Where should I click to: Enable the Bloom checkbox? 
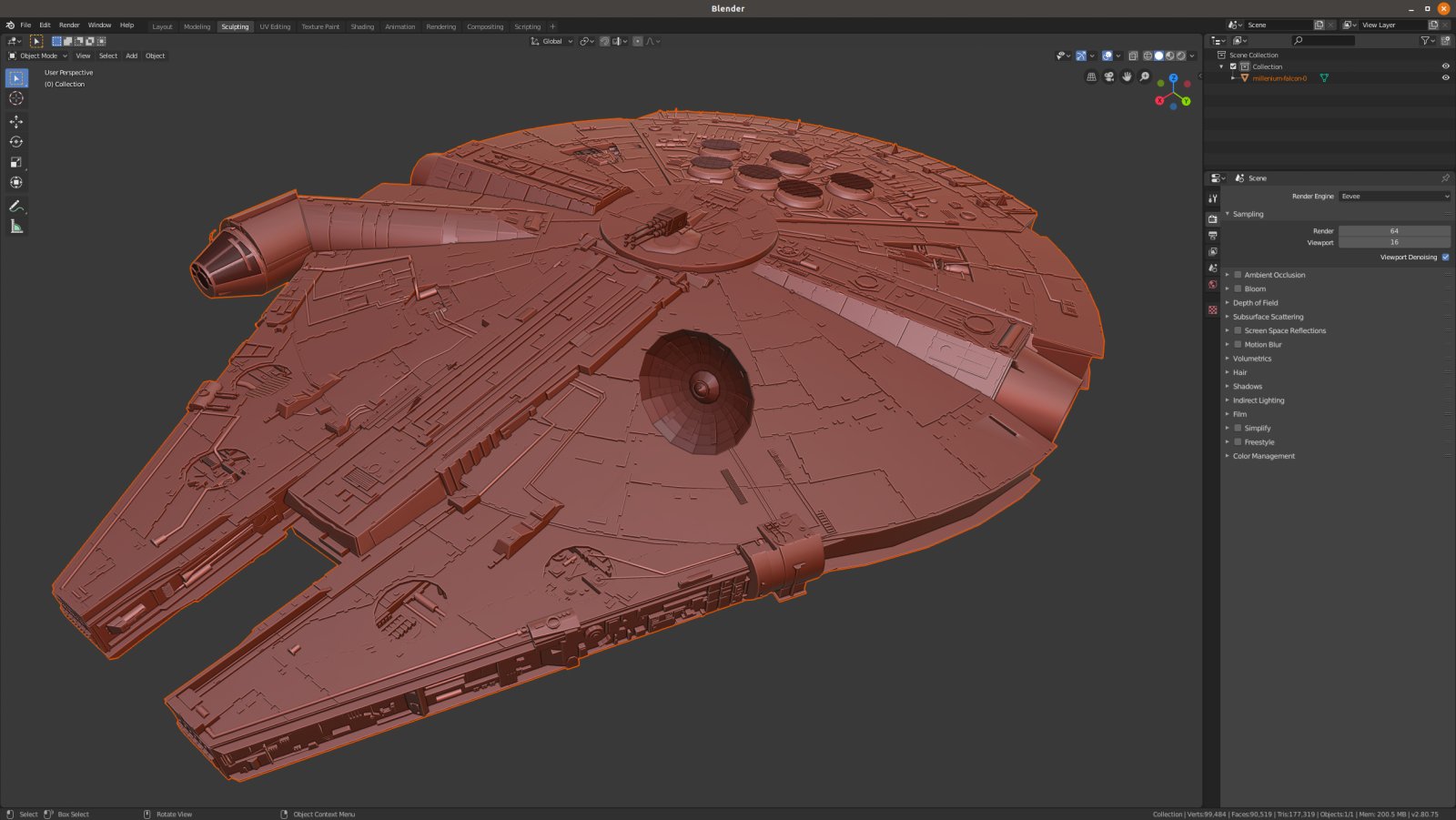(1238, 289)
